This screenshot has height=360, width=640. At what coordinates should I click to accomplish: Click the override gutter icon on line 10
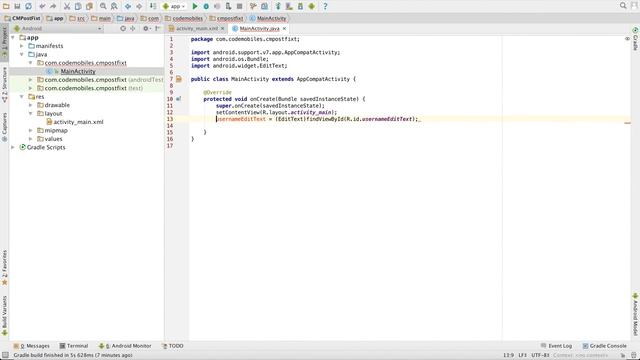point(178,99)
